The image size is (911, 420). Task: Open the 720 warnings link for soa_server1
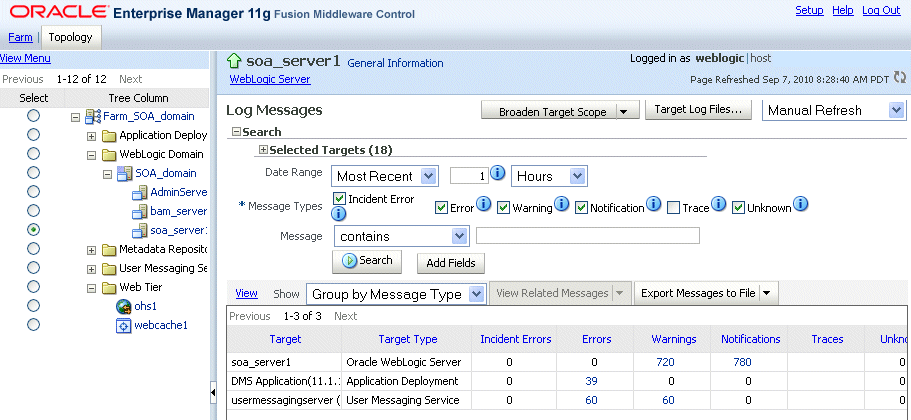click(665, 362)
